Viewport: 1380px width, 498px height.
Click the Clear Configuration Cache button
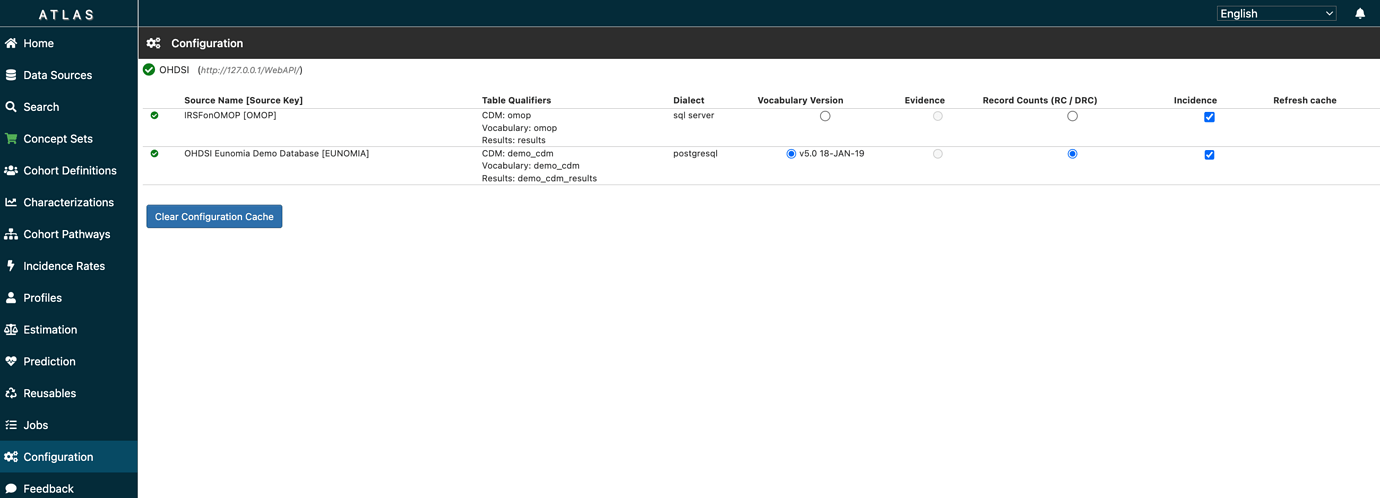214,217
